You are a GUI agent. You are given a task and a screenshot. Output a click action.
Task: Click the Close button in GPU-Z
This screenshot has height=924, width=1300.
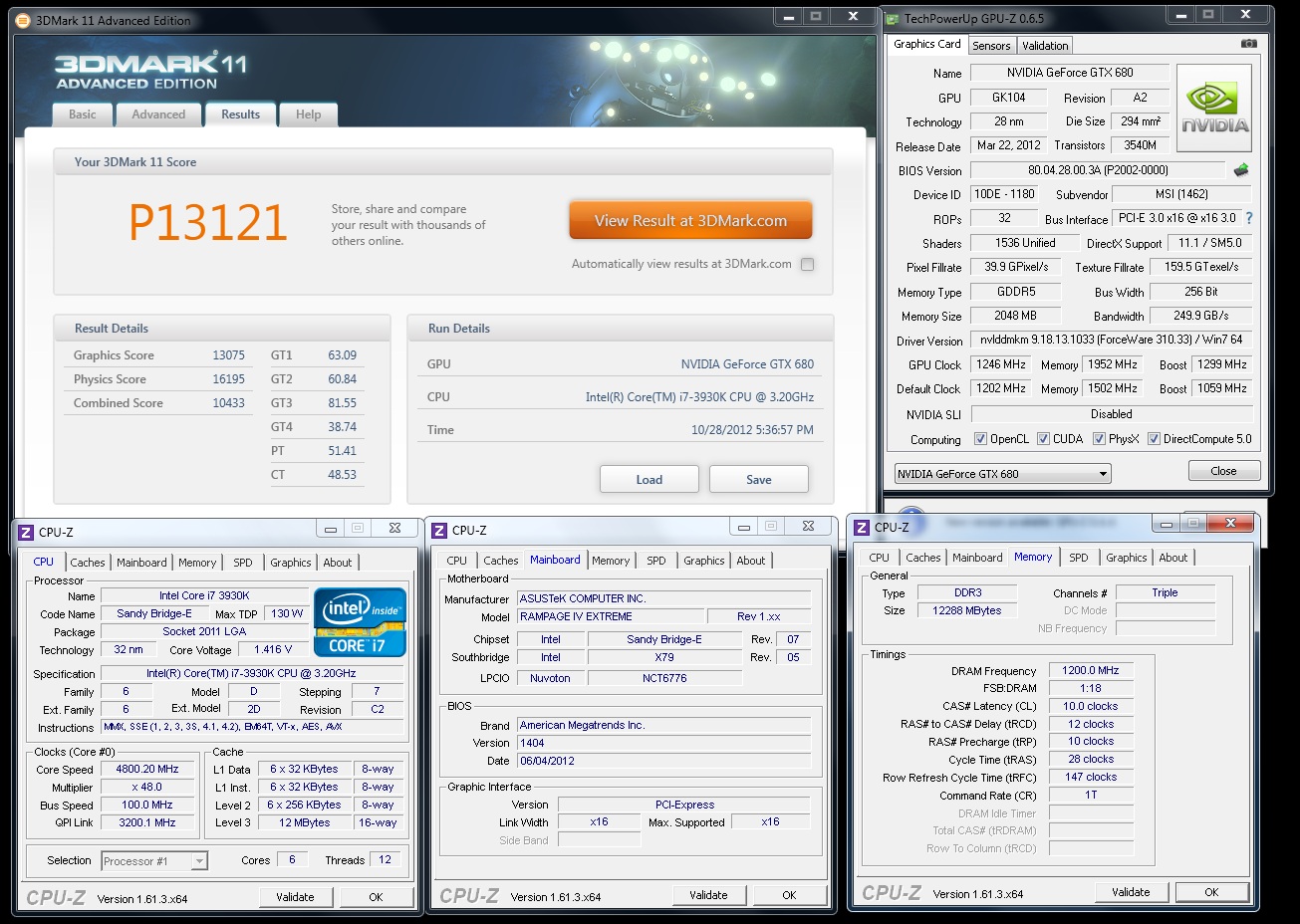coord(1223,471)
